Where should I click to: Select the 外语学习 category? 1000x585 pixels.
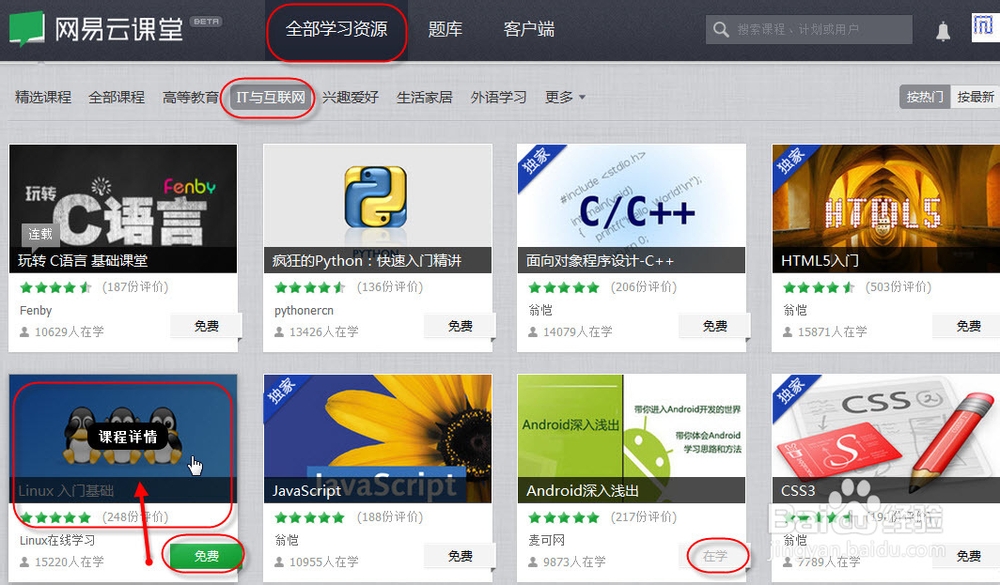pyautogui.click(x=499, y=97)
